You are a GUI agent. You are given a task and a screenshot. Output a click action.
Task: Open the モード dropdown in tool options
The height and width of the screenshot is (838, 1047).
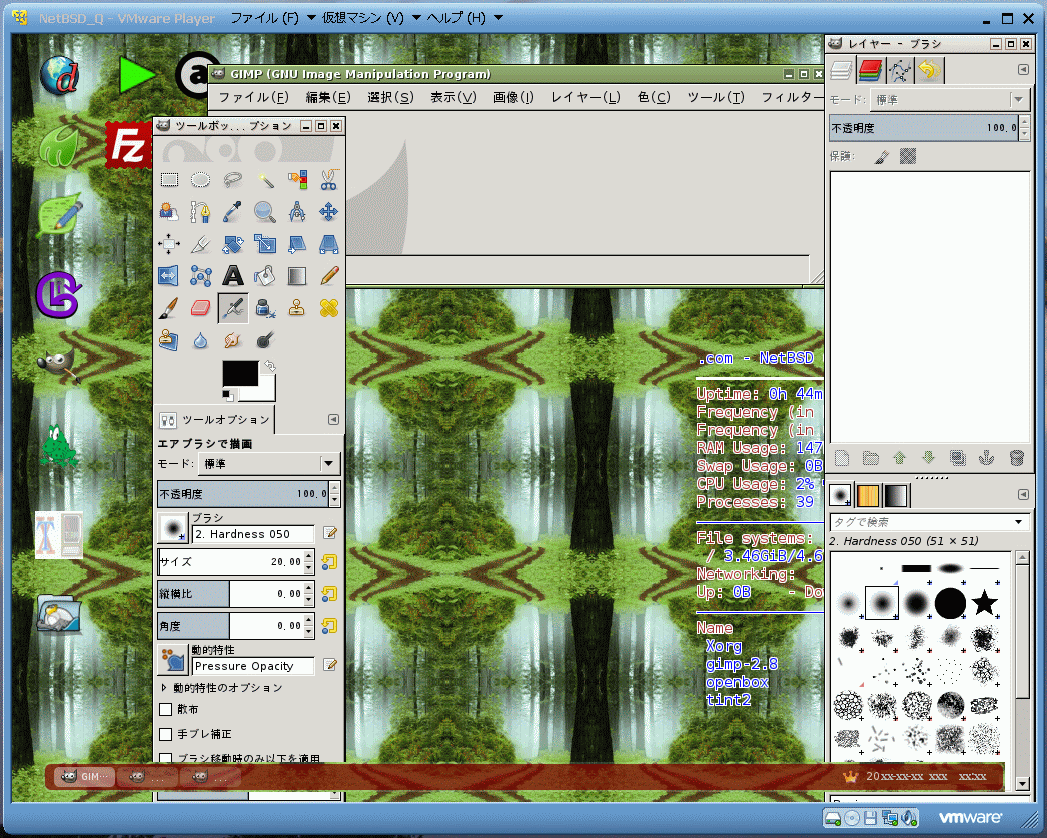(x=327, y=464)
